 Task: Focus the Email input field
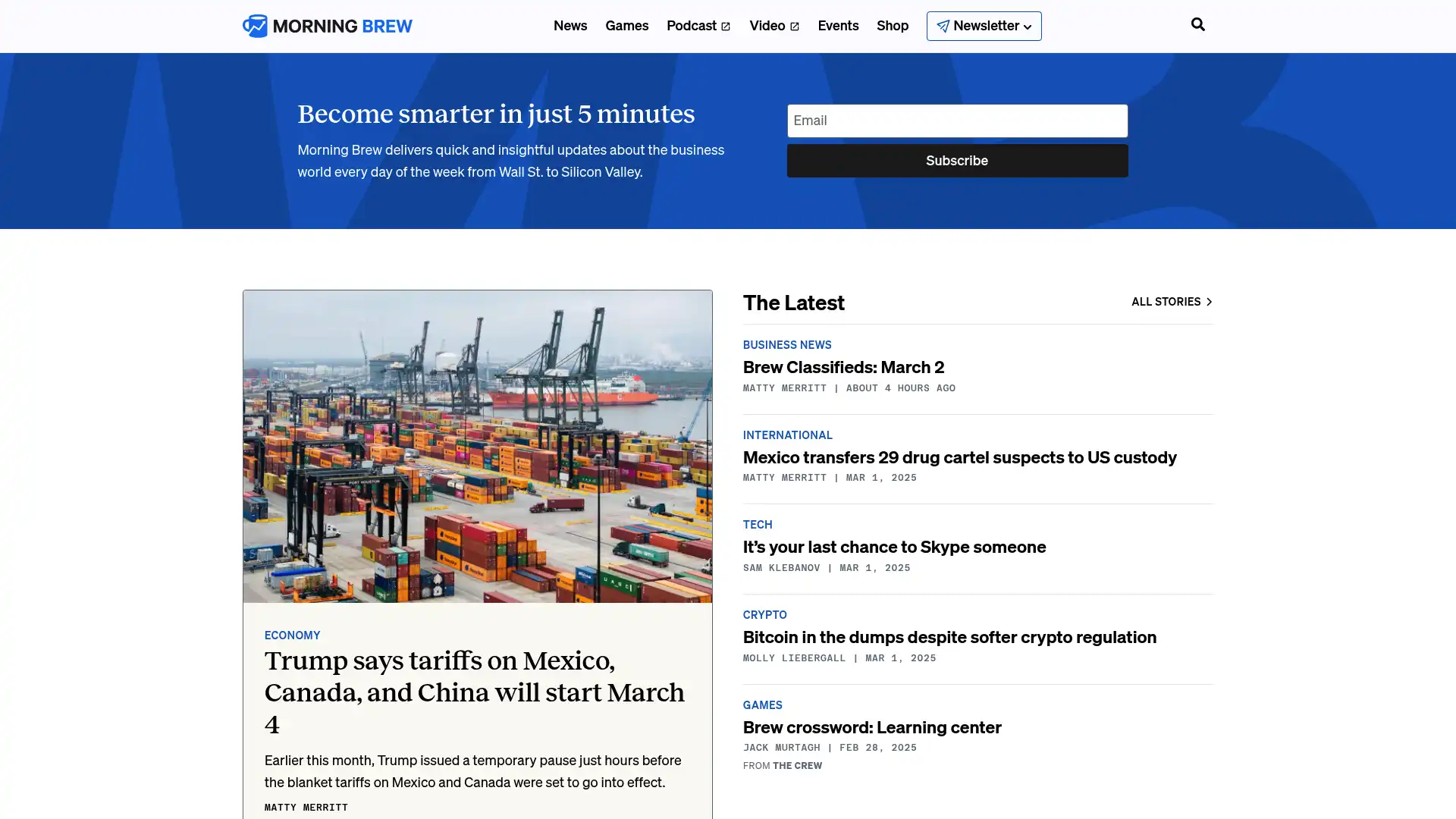point(957,121)
